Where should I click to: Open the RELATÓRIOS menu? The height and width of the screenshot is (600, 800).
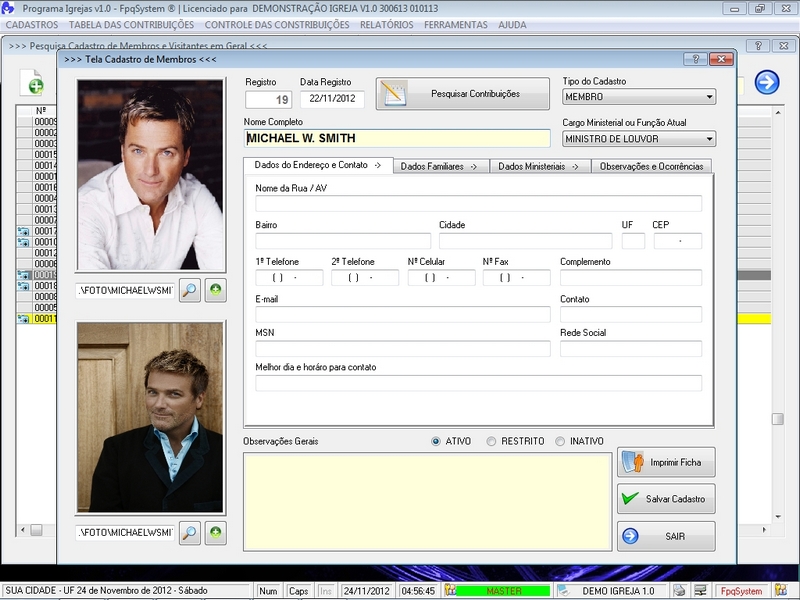(386, 24)
